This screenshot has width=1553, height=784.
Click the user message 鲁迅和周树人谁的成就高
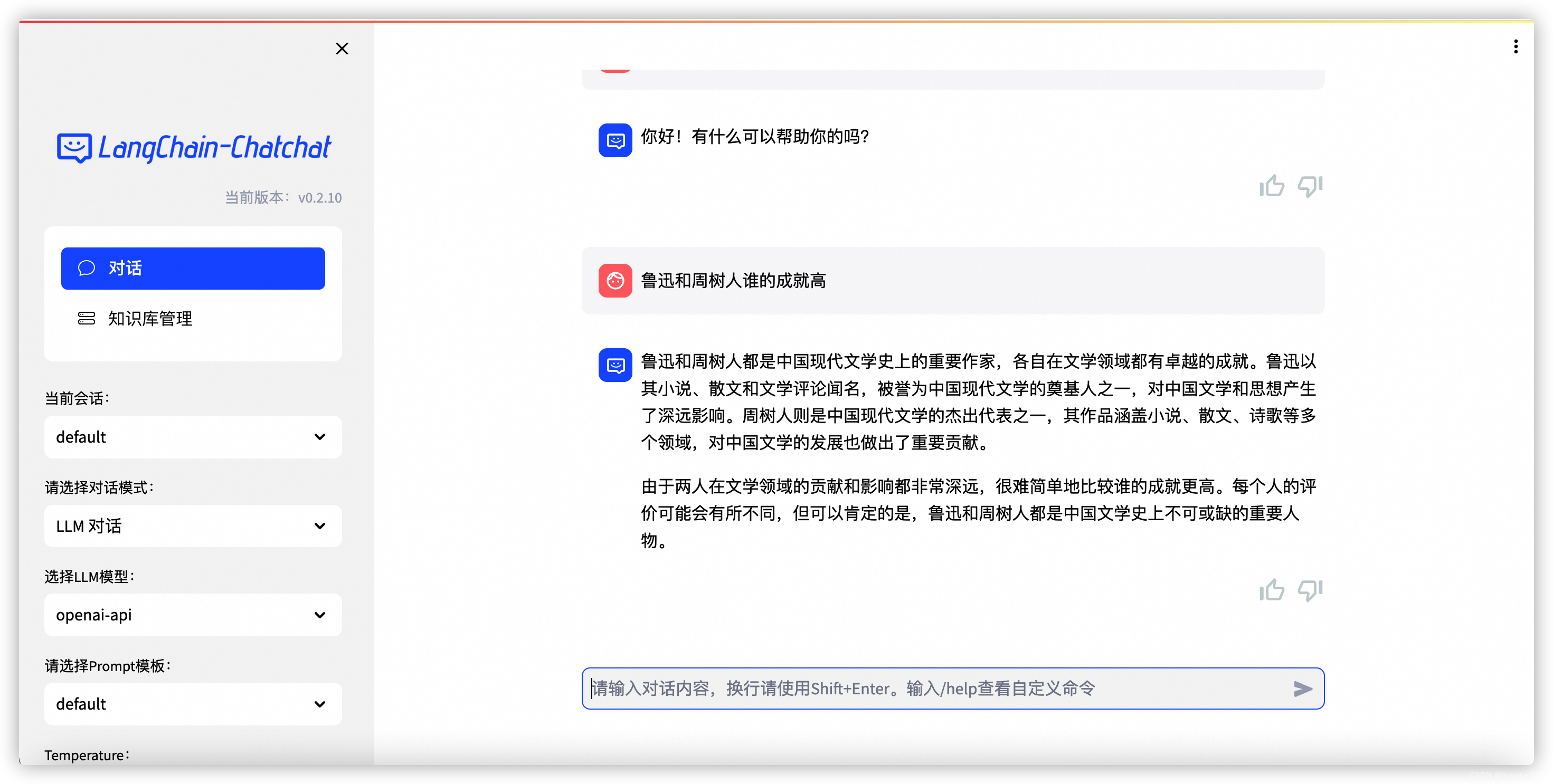733,281
